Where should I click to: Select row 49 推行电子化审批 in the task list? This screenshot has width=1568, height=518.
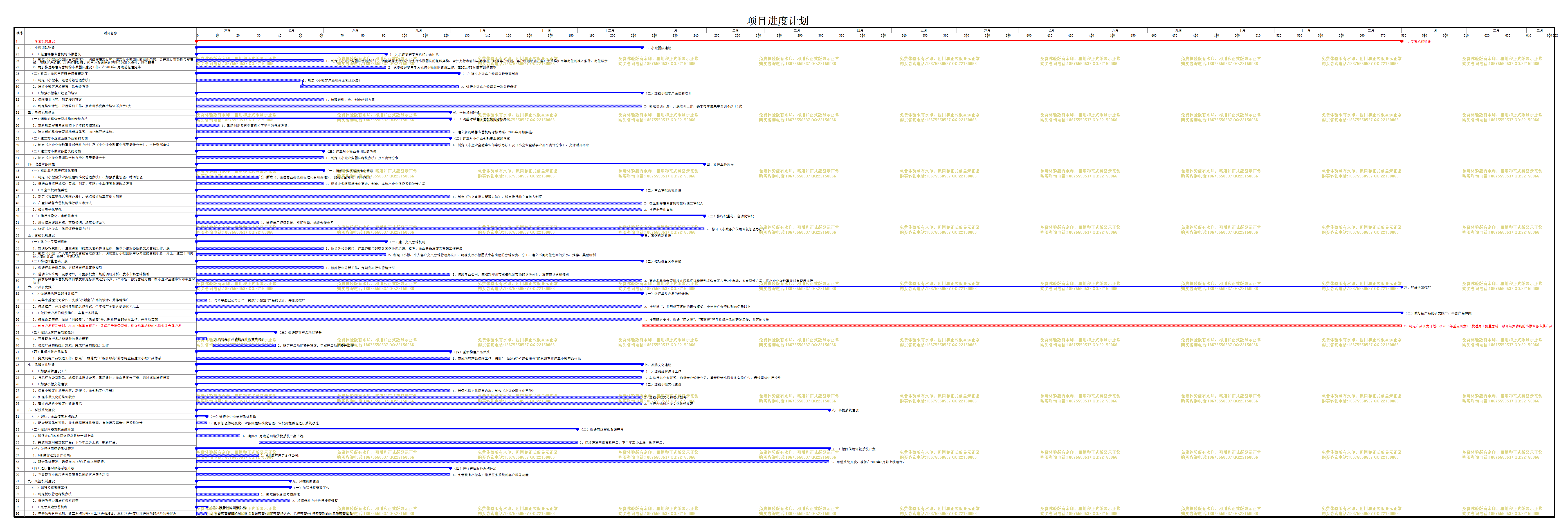click(105, 210)
